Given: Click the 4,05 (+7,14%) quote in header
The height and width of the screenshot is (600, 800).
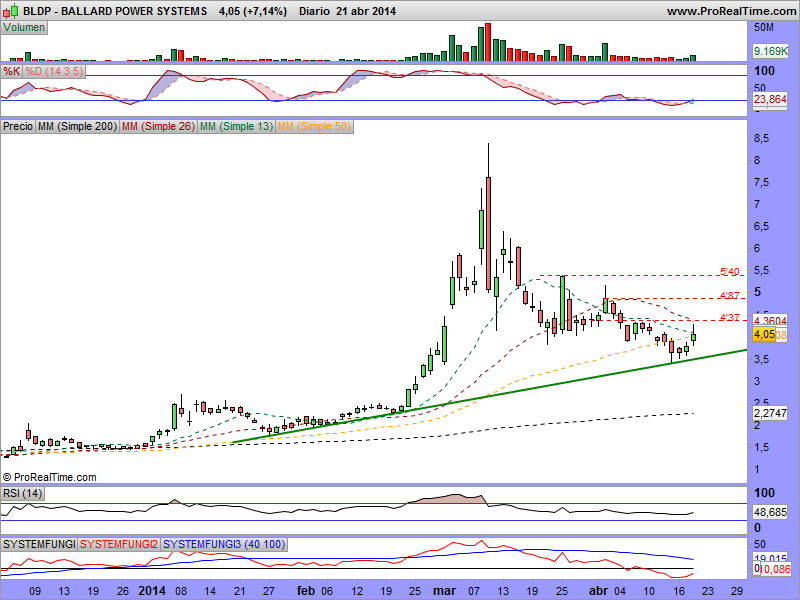Looking at the screenshot, I should coord(253,11).
